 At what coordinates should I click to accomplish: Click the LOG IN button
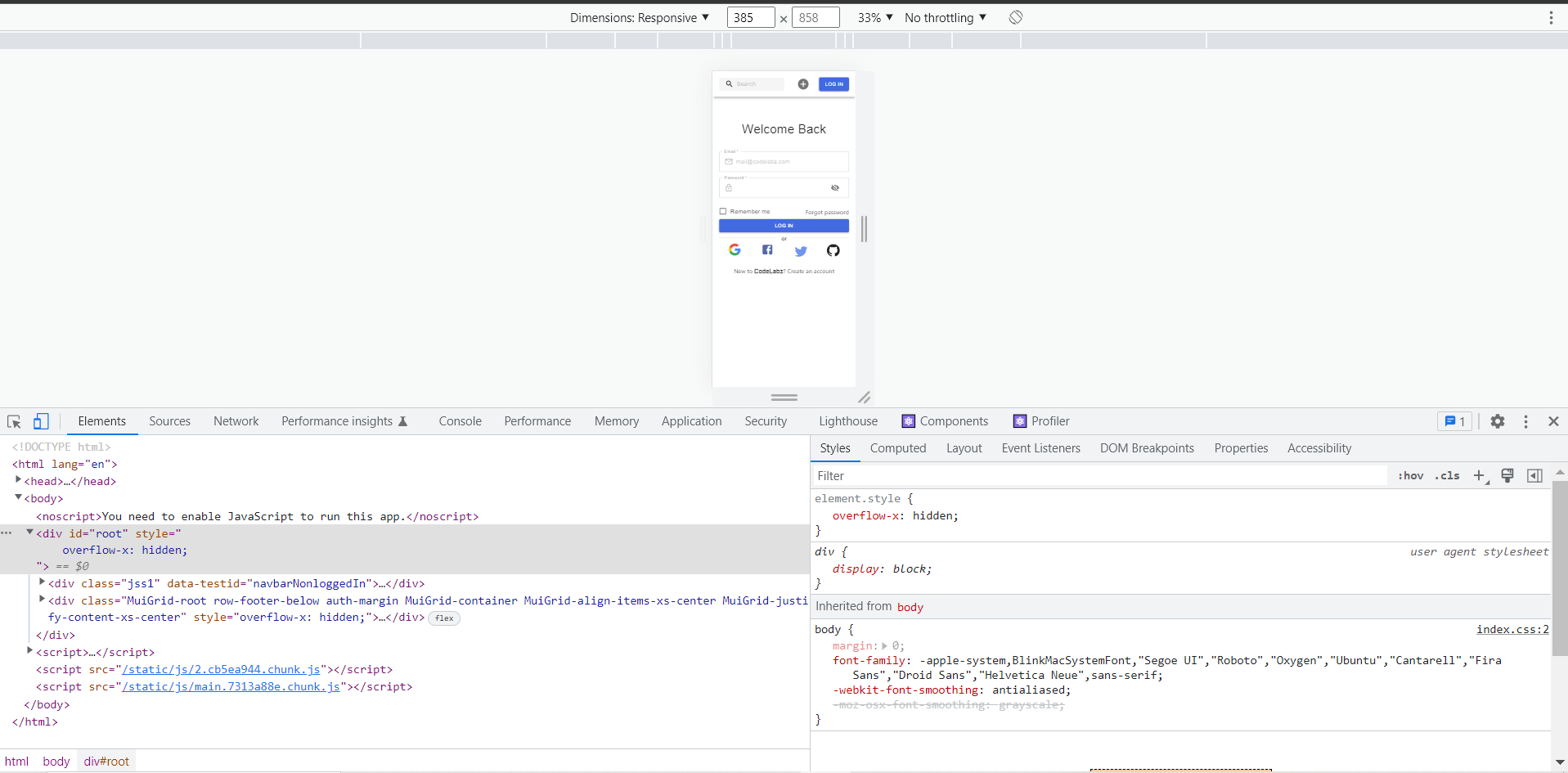tap(784, 226)
